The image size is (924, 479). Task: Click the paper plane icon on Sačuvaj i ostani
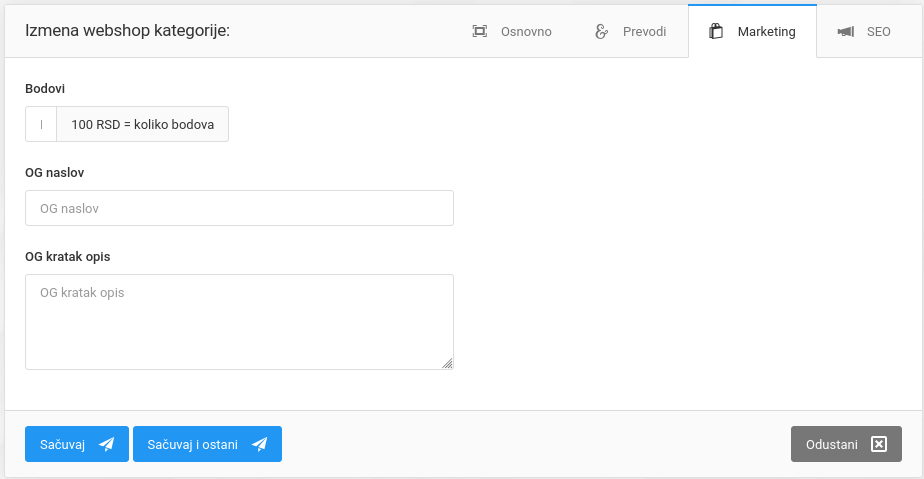pyautogui.click(x=260, y=444)
